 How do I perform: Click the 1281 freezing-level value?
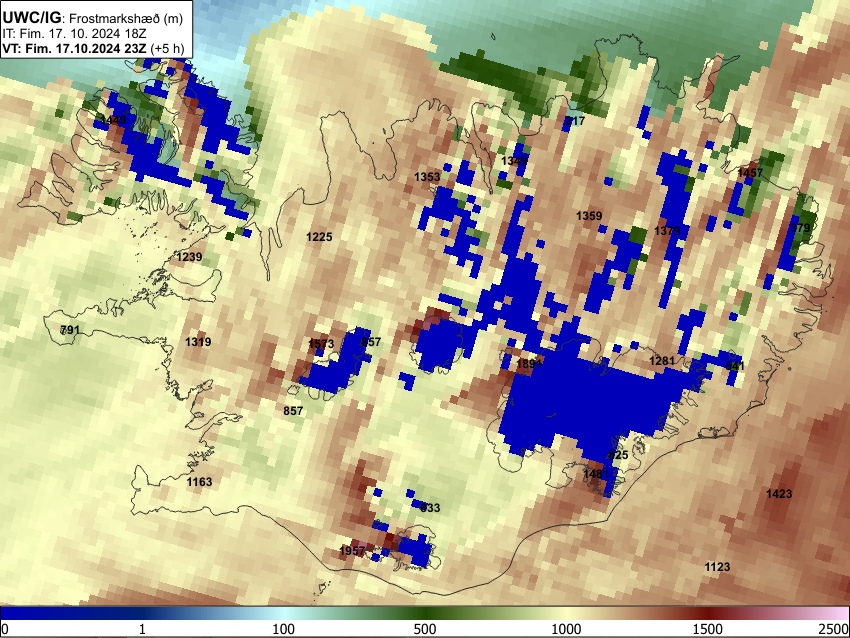pos(662,360)
